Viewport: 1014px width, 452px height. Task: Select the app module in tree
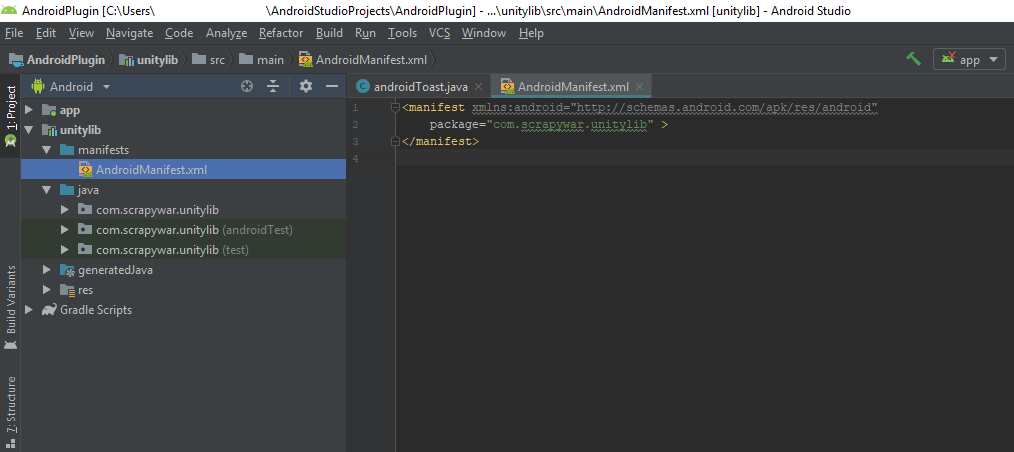[x=70, y=110]
